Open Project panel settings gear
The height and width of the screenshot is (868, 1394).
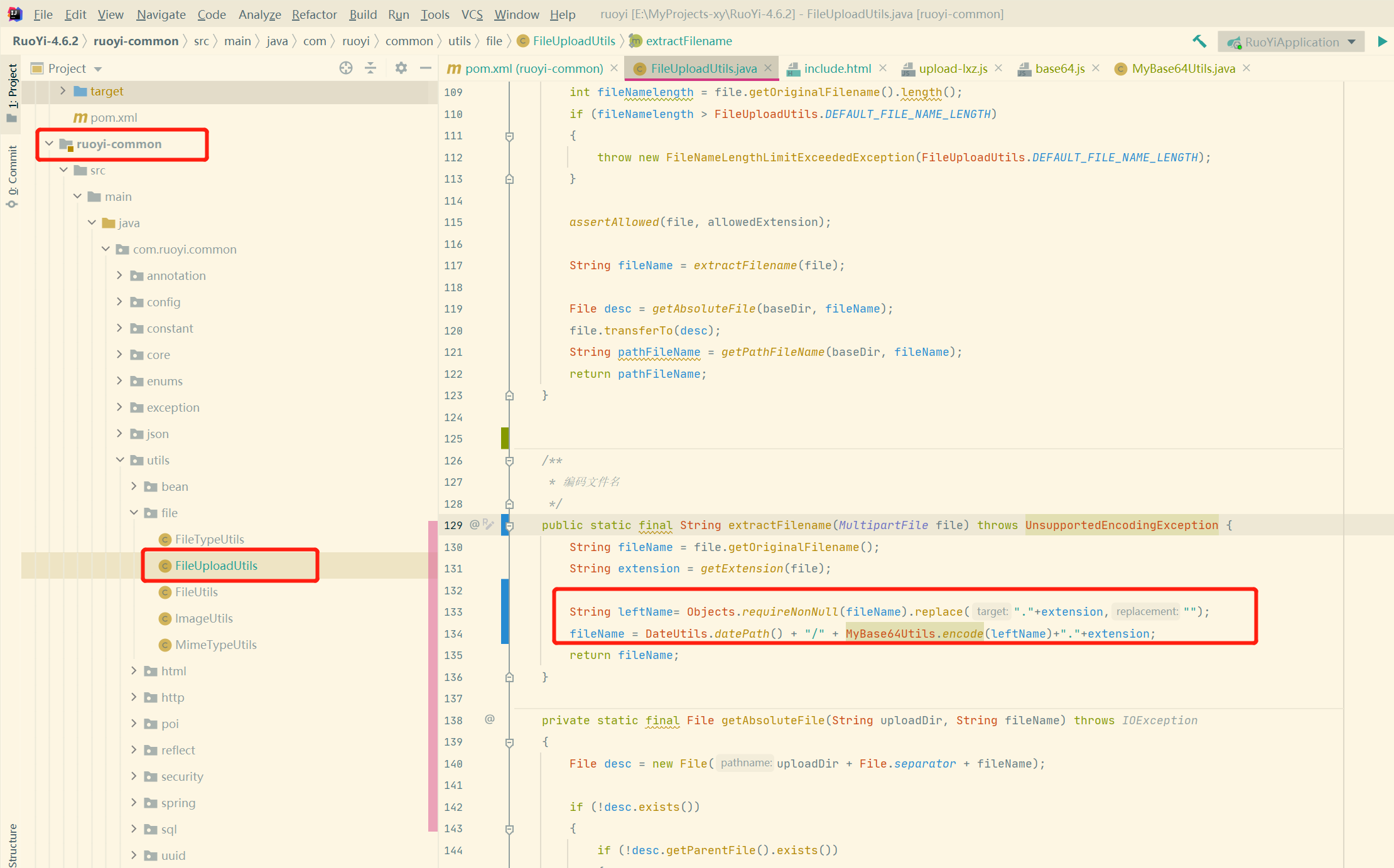(401, 68)
